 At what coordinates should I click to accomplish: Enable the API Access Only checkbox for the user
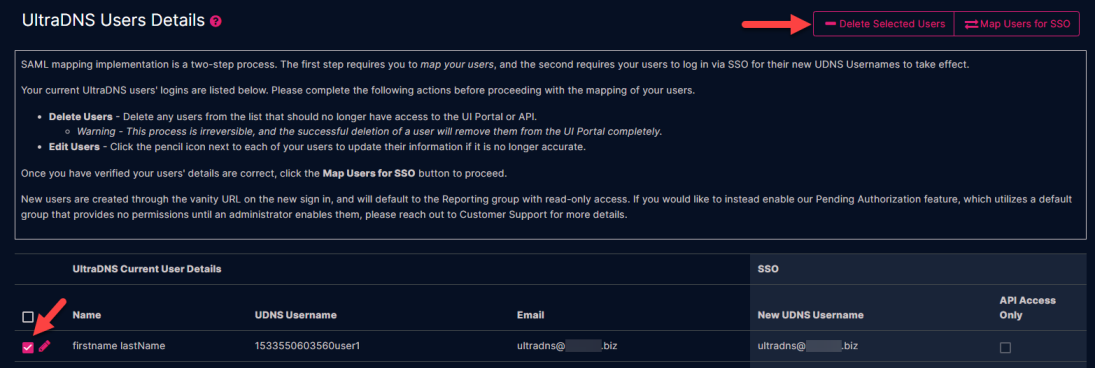[1005, 347]
